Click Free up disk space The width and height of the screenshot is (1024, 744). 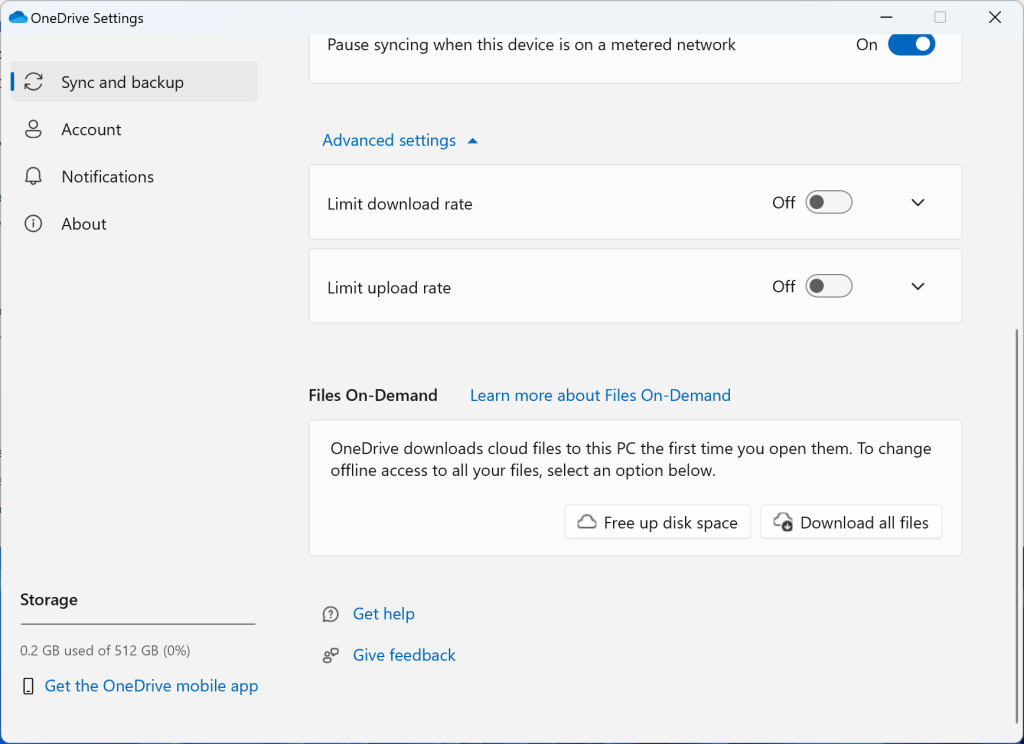657,521
